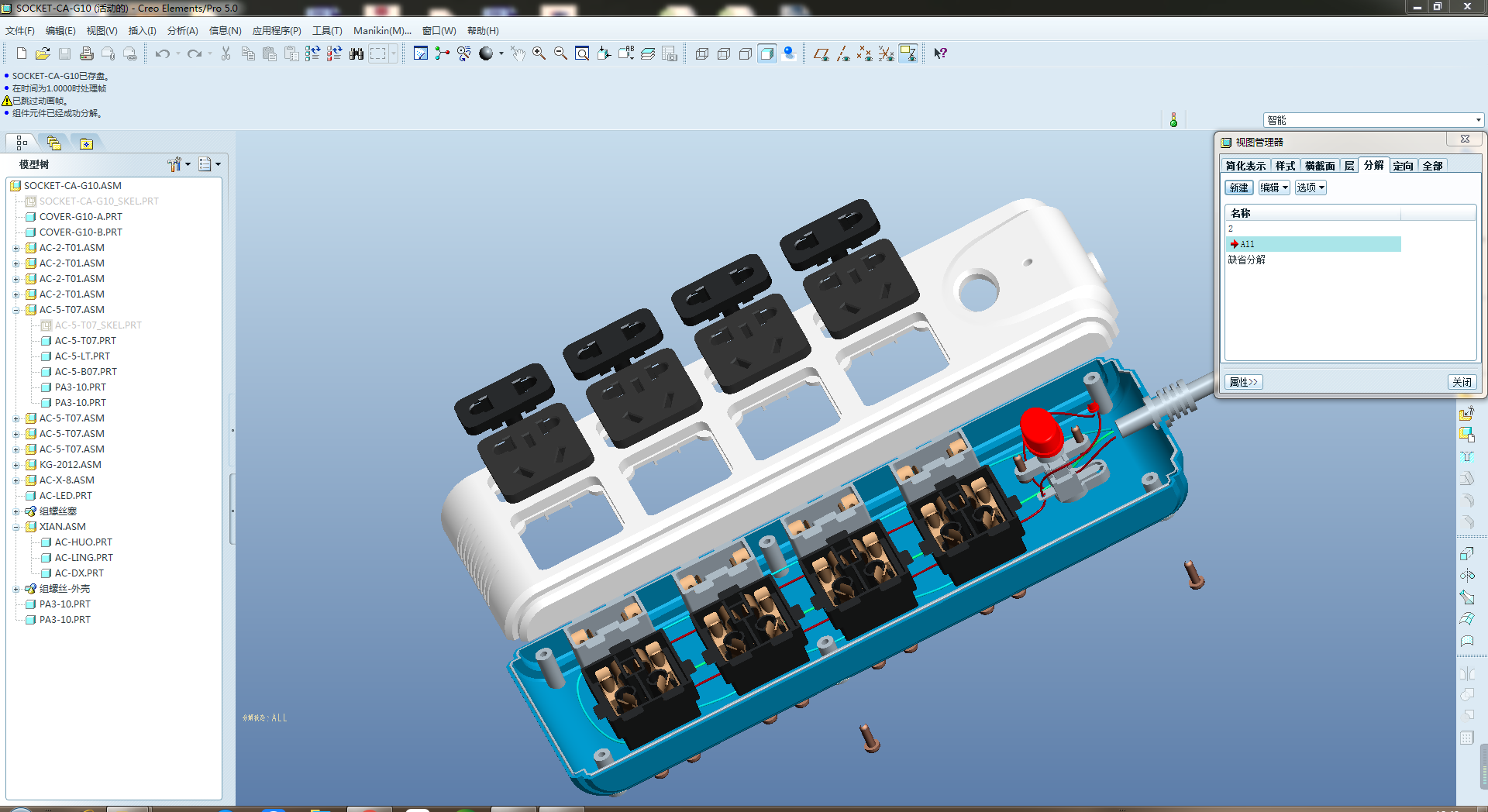Open the folder browser tab icon
1488x812 pixels.
53,143
